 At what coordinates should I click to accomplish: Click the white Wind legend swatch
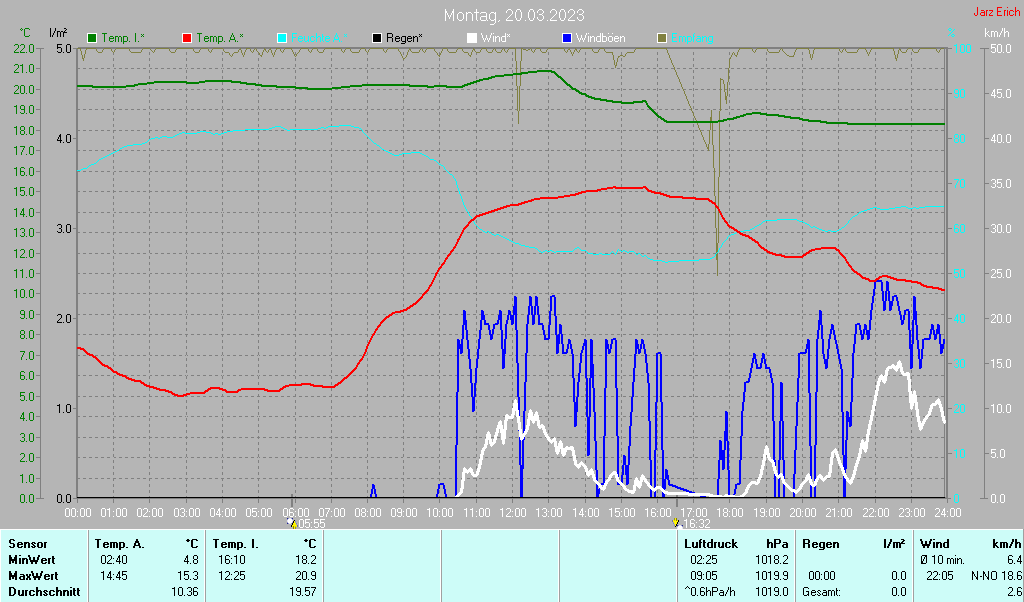tap(472, 39)
